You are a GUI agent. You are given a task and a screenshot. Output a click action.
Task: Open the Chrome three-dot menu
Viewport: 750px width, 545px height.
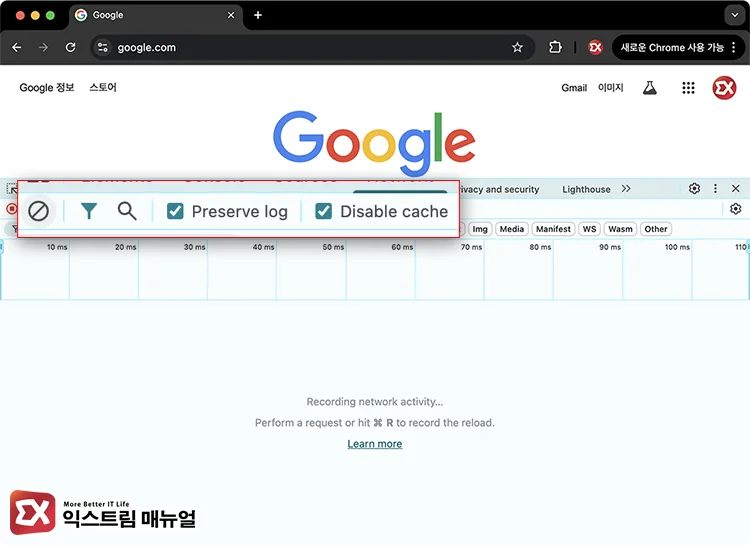[x=733, y=47]
